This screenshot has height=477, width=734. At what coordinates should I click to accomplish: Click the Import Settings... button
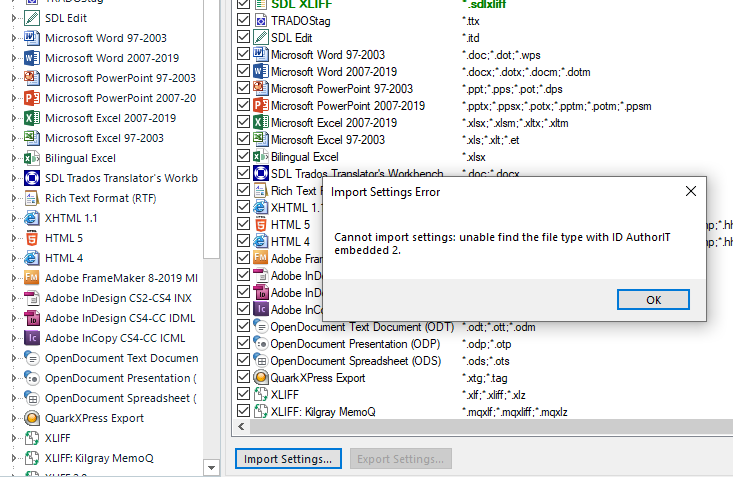[x=288, y=459]
